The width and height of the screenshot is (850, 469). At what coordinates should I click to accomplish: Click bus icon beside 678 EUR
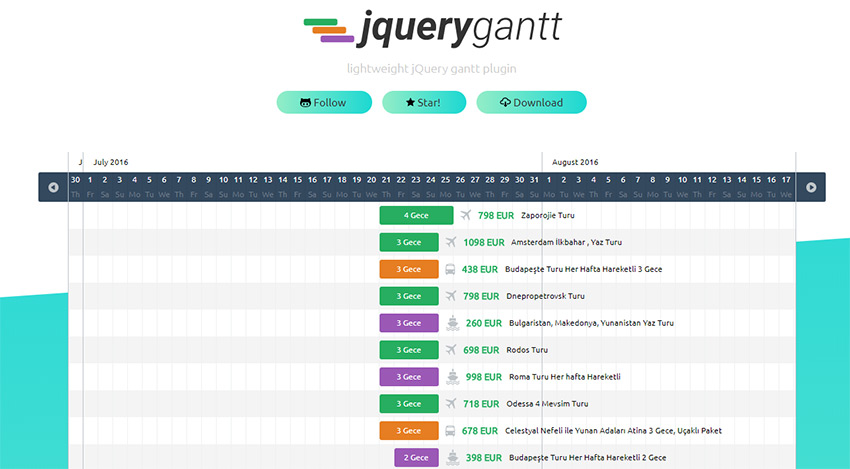click(450, 431)
